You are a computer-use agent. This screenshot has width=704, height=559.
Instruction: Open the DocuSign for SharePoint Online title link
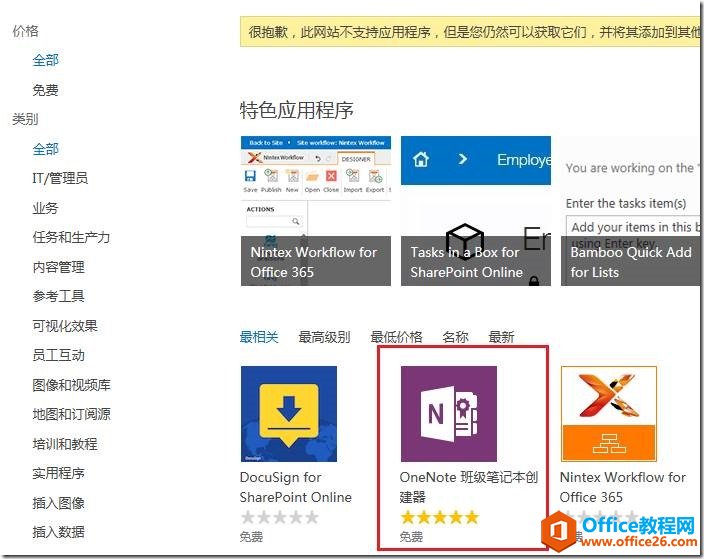295,487
